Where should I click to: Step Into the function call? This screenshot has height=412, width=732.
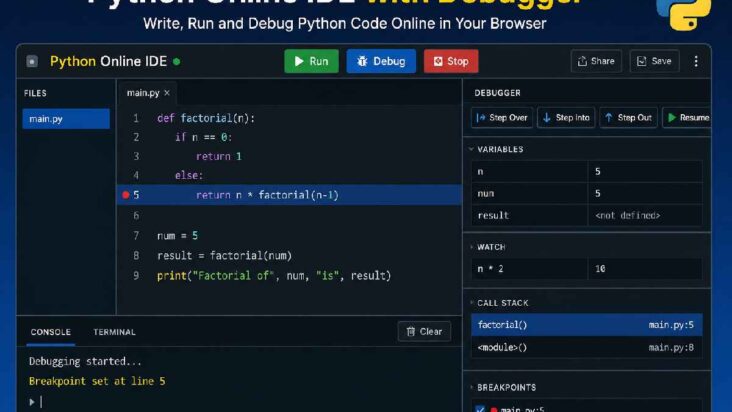click(x=566, y=118)
